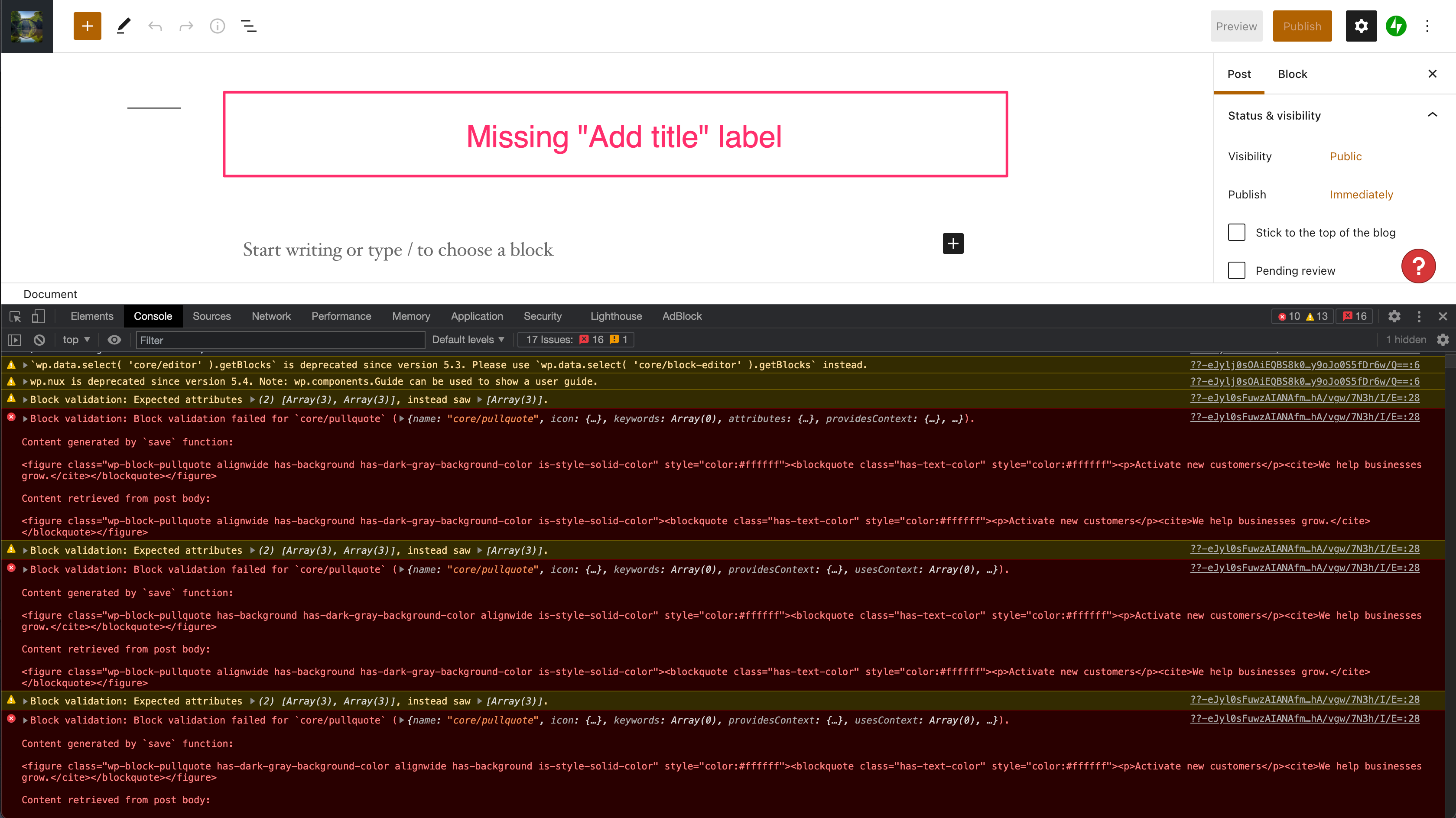Click the block list view icon
Image resolution: width=1456 pixels, height=818 pixels.
[249, 26]
